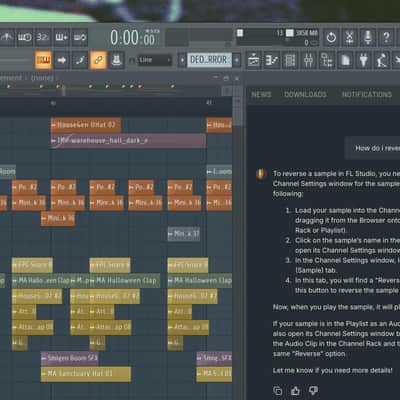Viewport: 400px width, 400px height.
Task: Open the undo history circular arrow icon
Action: click(331, 37)
